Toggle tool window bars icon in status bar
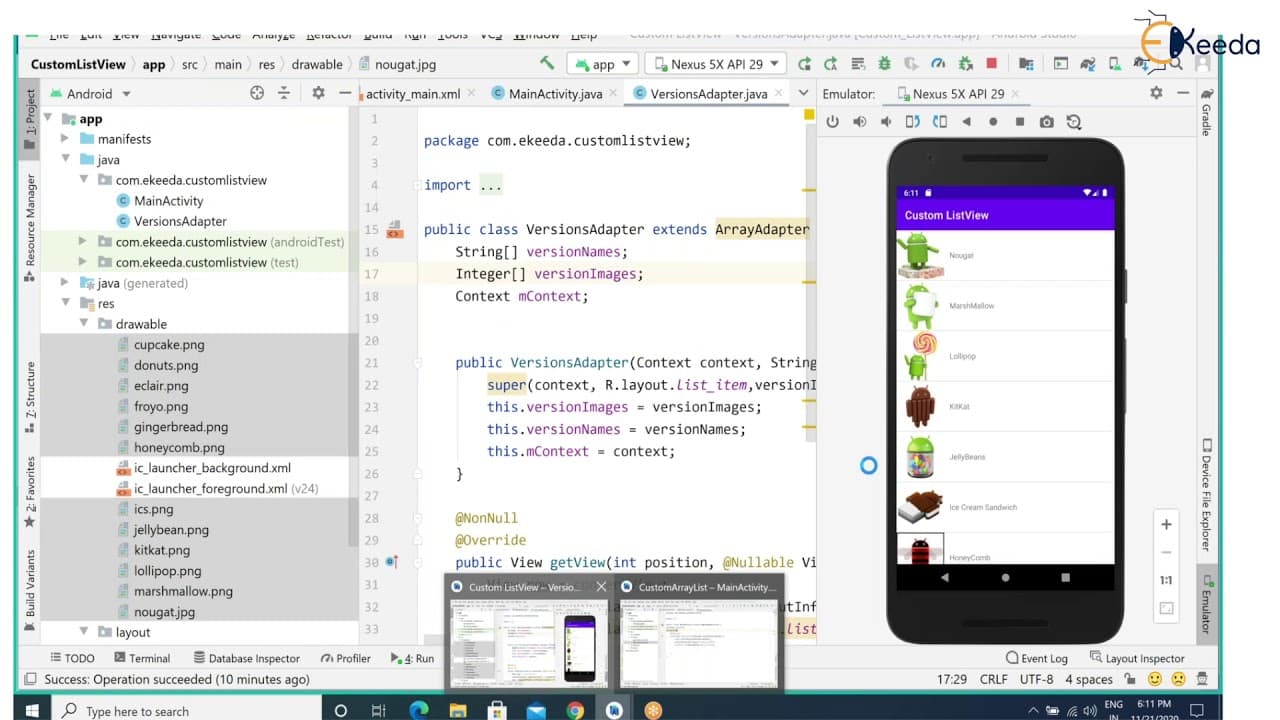Viewport: 1280px width, 720px height. [x=28, y=679]
